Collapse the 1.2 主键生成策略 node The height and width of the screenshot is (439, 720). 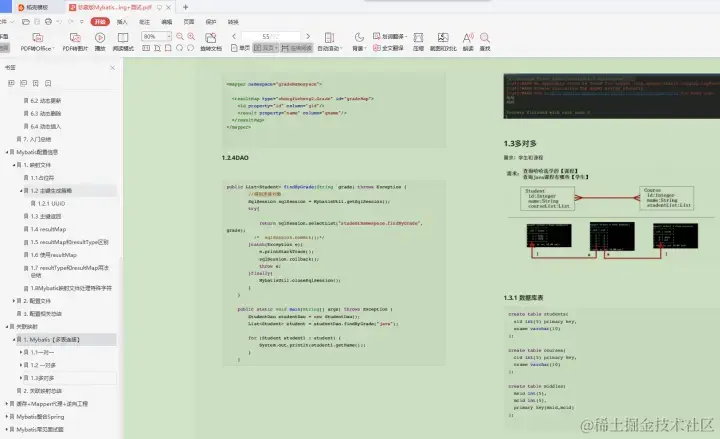tap(22, 191)
